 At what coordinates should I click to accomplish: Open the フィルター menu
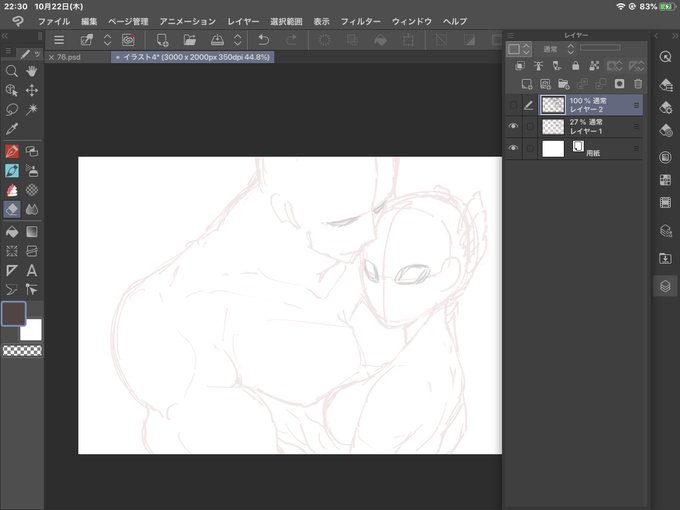[x=360, y=22]
